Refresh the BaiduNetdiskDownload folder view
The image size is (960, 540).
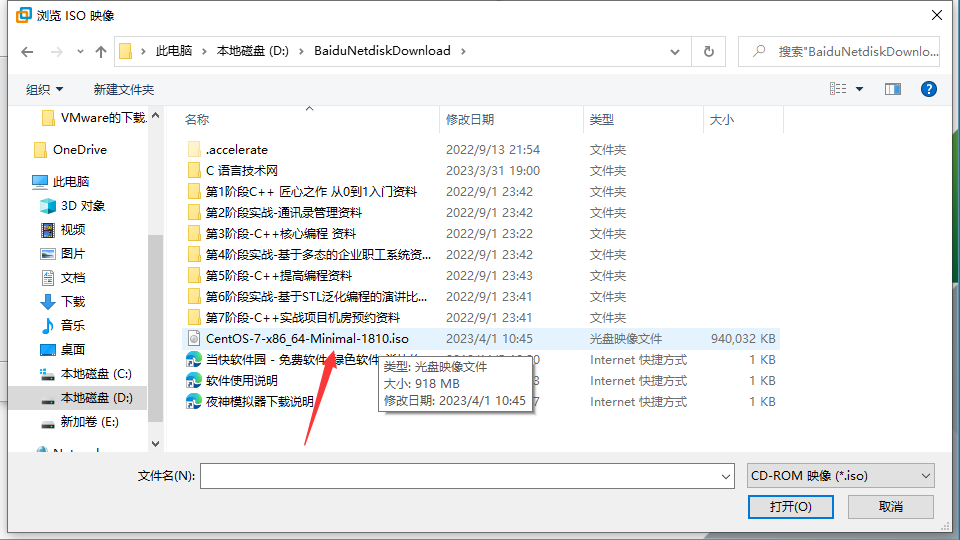pyautogui.click(x=708, y=51)
